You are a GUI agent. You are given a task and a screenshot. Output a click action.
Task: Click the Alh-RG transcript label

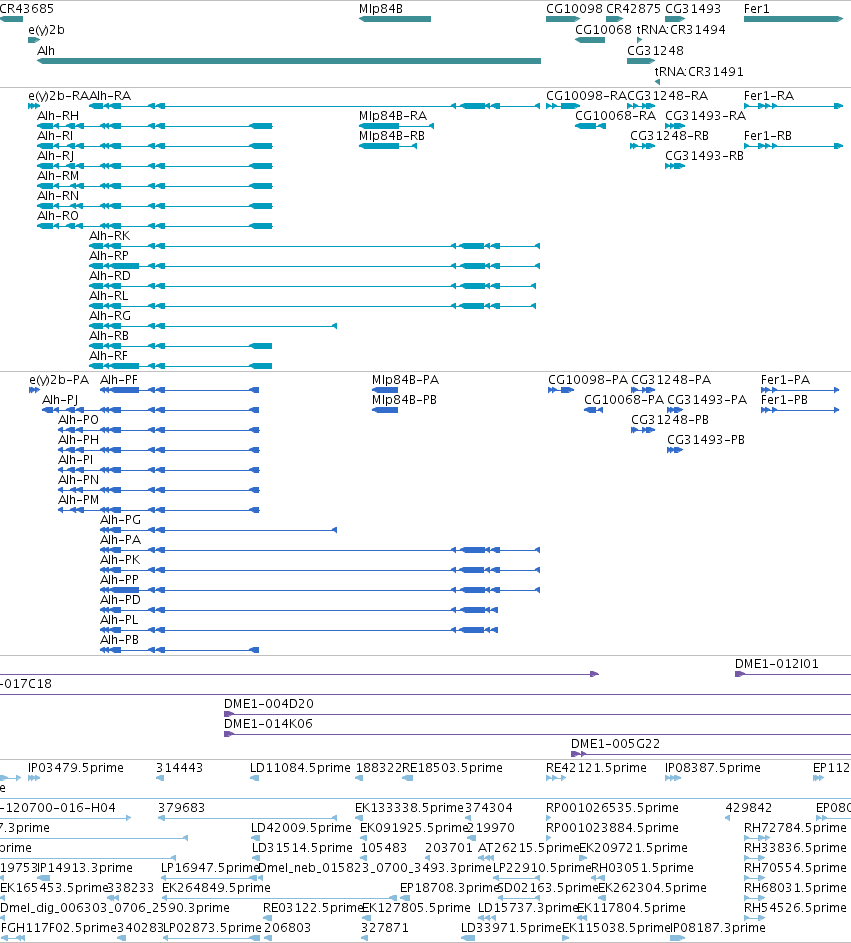(109, 316)
